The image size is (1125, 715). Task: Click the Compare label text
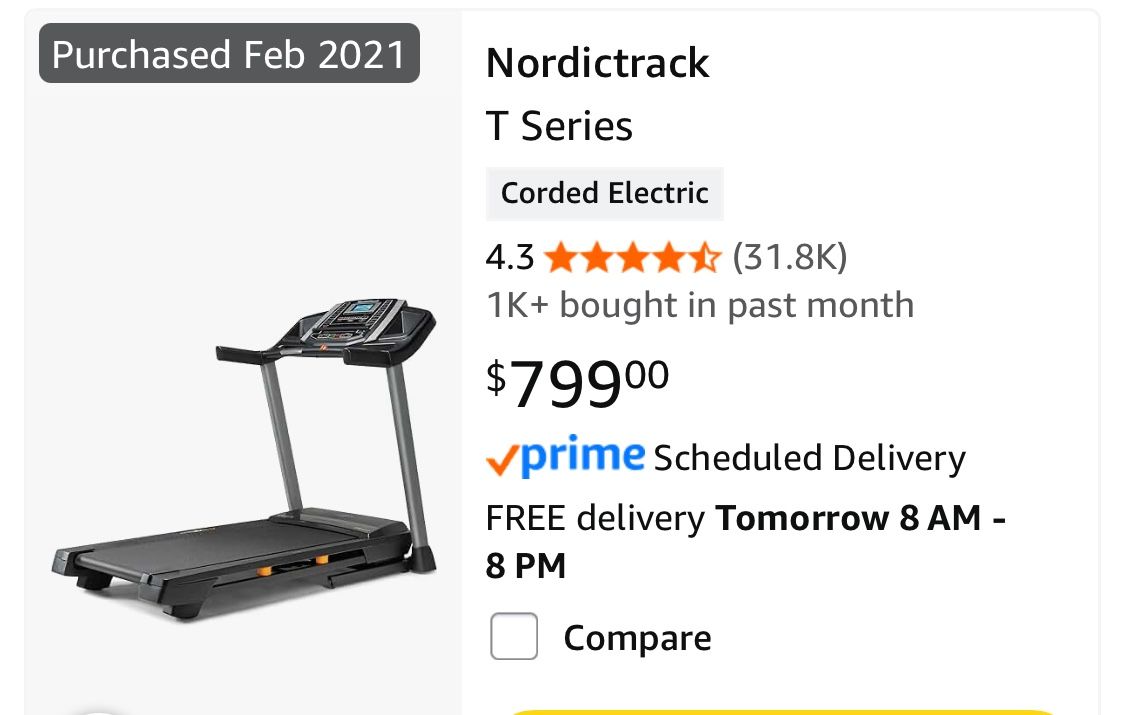637,637
